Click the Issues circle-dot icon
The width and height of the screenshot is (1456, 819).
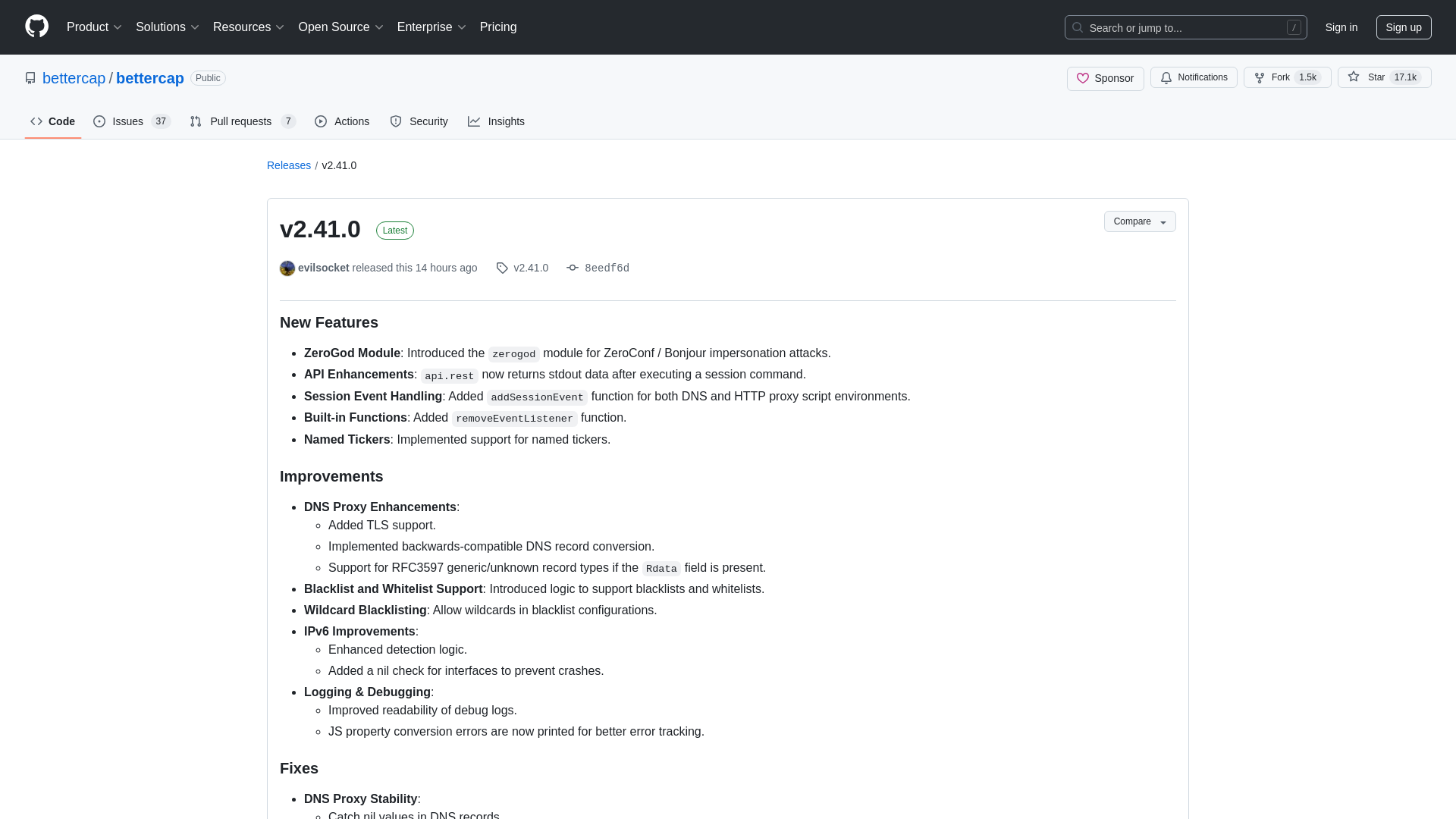99,121
